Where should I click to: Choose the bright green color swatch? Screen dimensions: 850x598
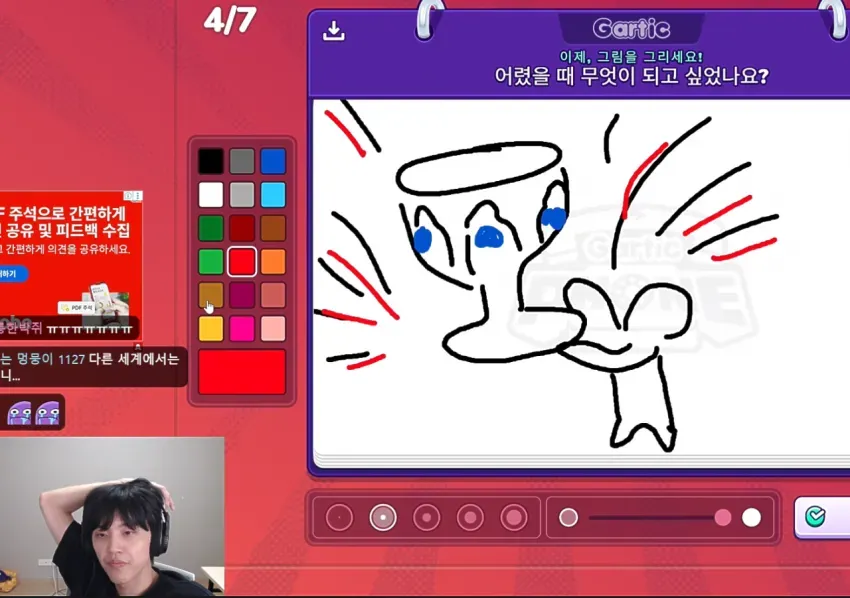(211, 262)
